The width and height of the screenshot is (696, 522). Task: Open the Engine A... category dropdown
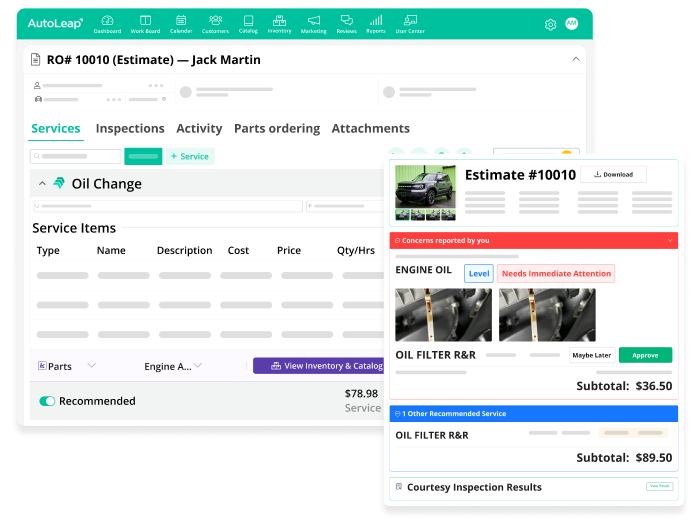pos(198,365)
